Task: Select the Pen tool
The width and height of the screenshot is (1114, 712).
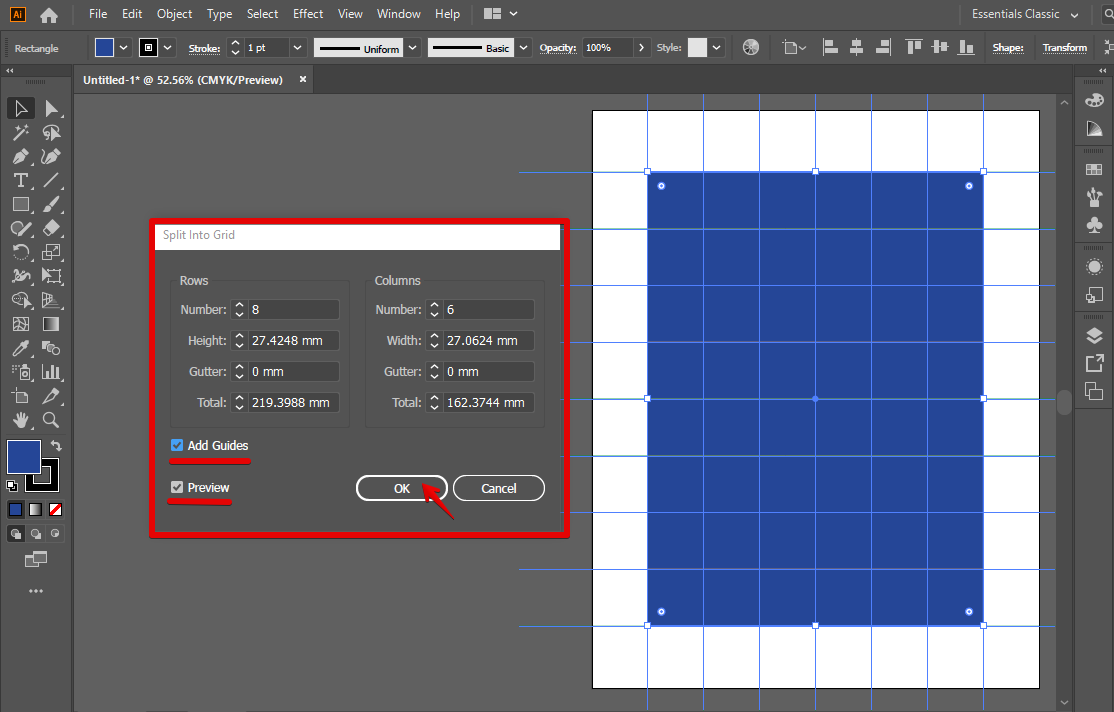Action: 21,156
